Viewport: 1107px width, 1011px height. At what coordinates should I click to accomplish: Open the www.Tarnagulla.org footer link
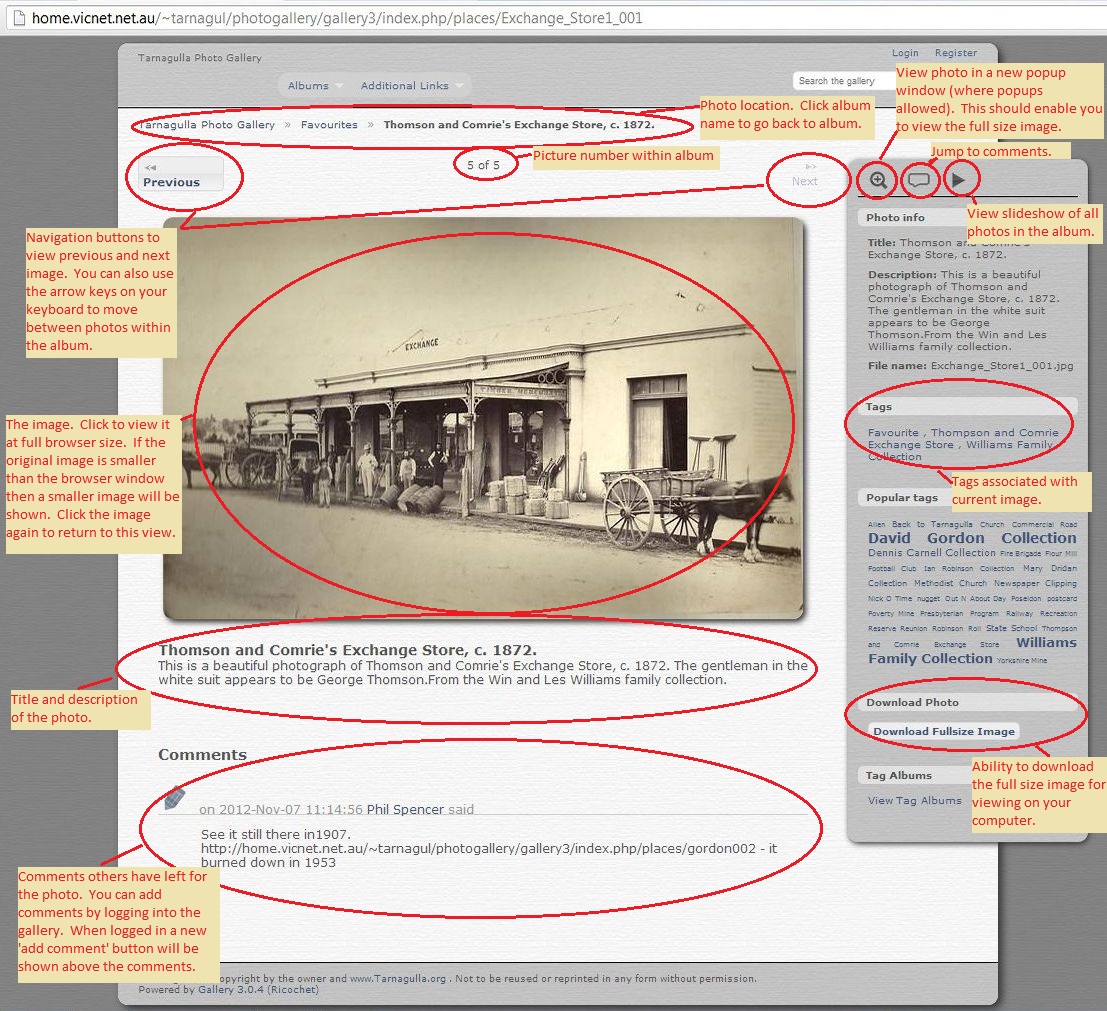398,979
